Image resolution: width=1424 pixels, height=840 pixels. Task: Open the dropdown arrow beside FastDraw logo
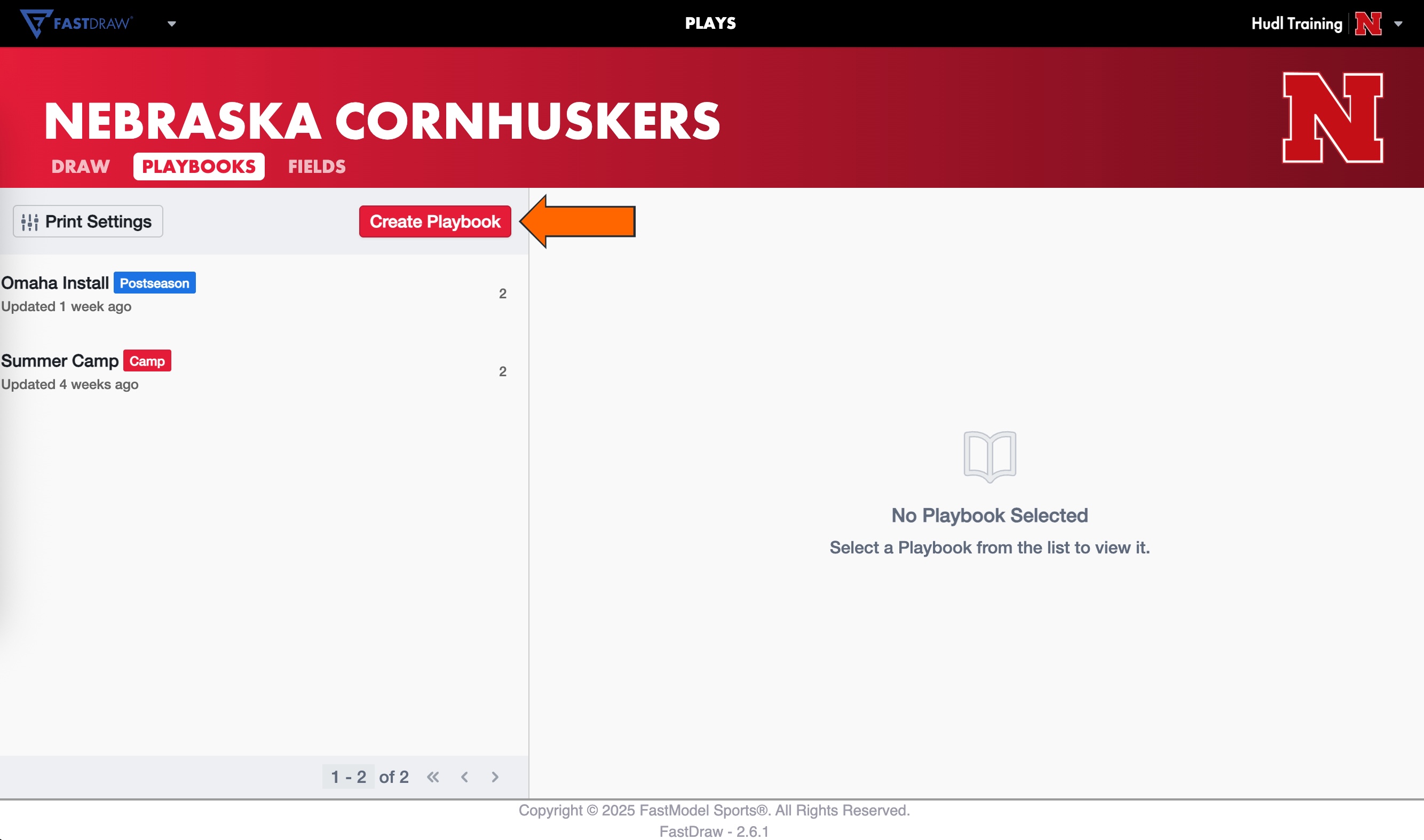pos(171,24)
